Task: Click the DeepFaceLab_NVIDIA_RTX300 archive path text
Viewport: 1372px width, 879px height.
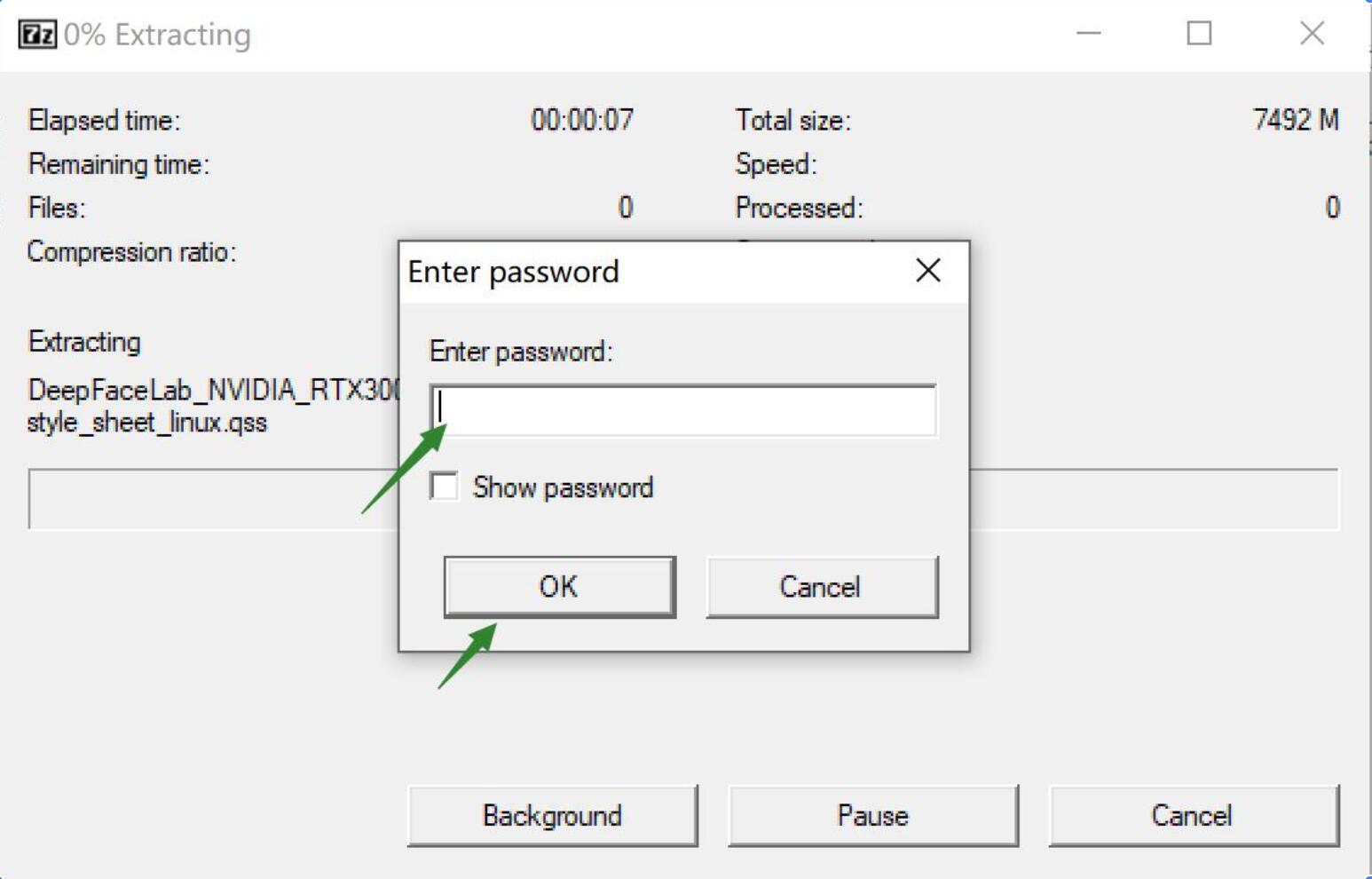Action: pyautogui.click(x=214, y=390)
